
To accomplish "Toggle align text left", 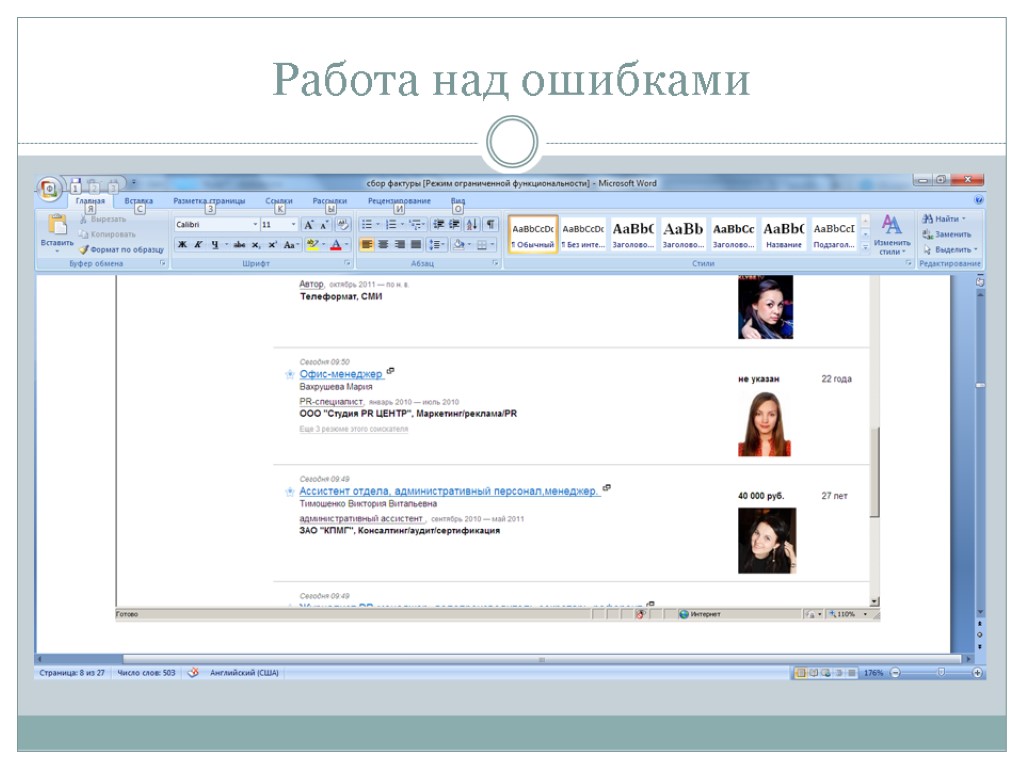I will (367, 245).
